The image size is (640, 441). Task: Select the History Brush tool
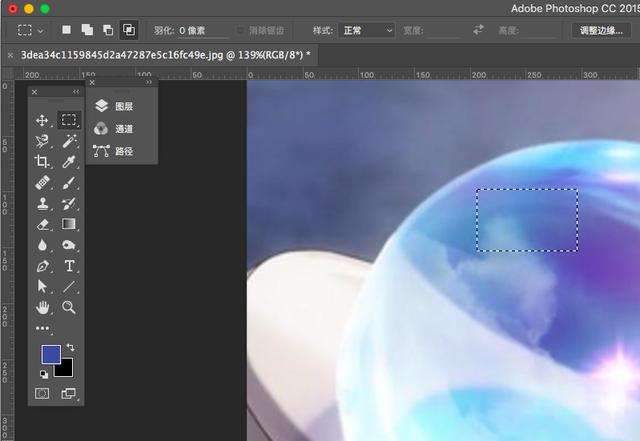tap(69, 203)
